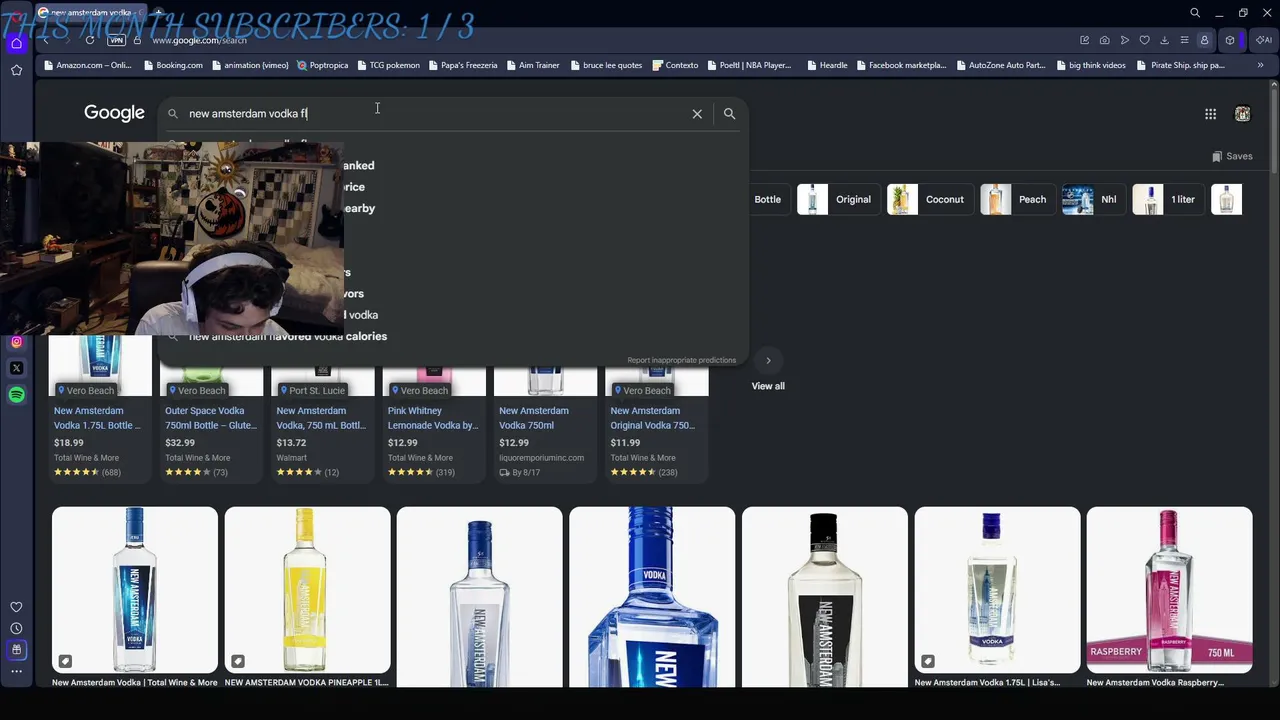This screenshot has width=1280, height=720.
Task: Open the Amazon.com bookmark
Action: (x=88, y=65)
